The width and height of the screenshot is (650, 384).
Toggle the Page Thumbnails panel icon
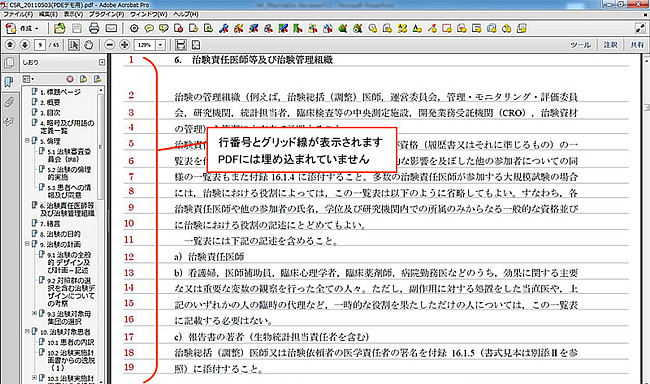click(9, 63)
